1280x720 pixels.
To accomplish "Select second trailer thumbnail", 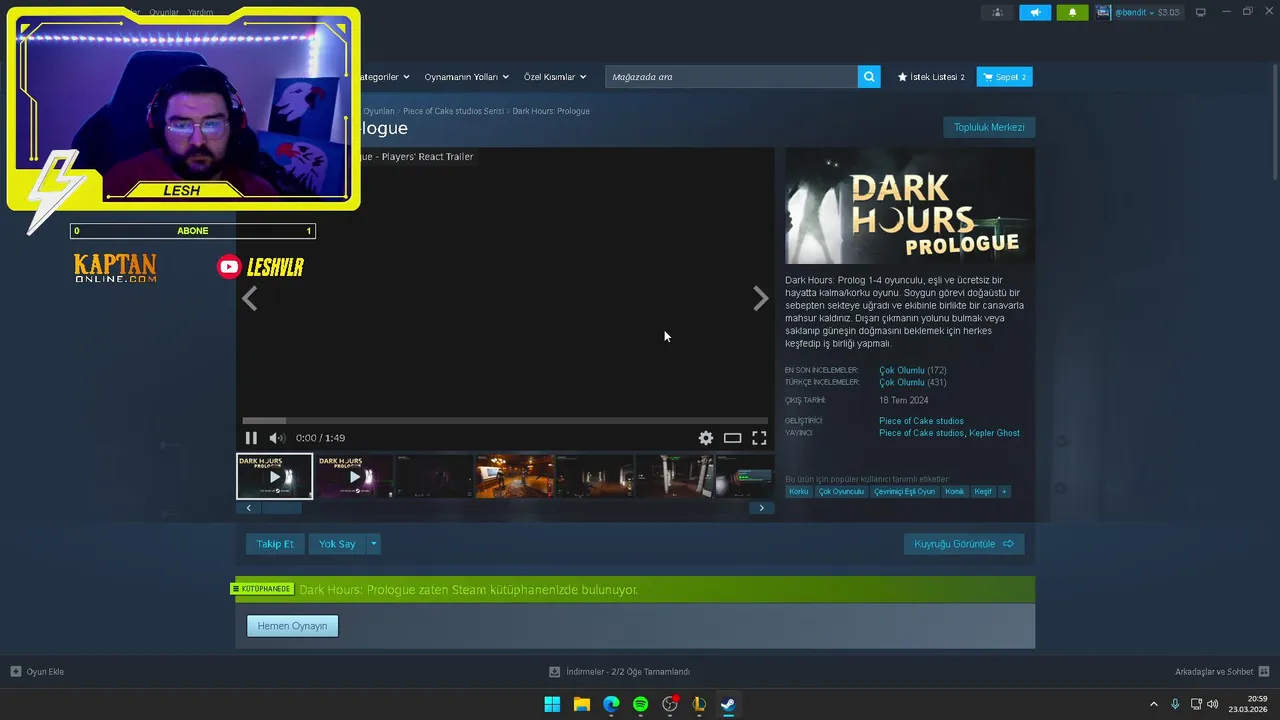I will point(354,476).
